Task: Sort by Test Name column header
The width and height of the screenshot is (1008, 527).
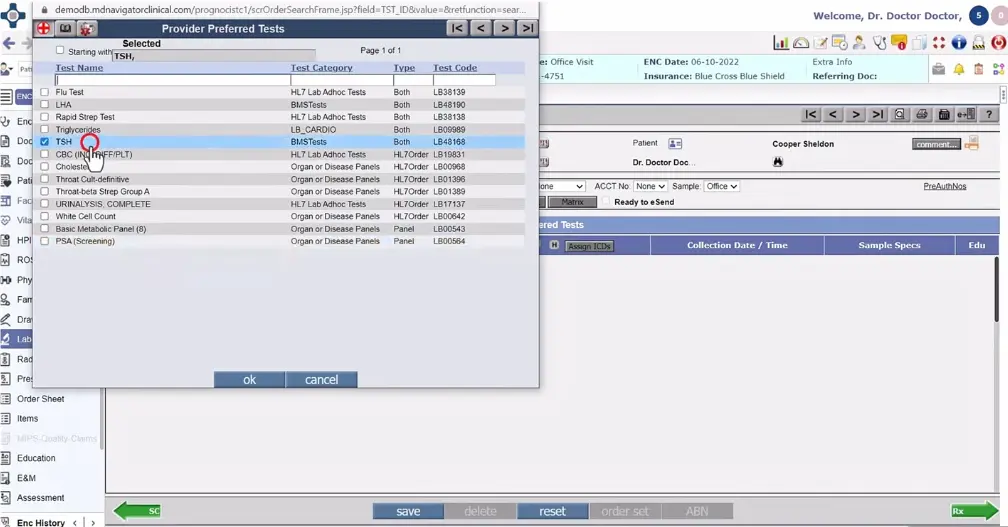Action: coord(79,67)
